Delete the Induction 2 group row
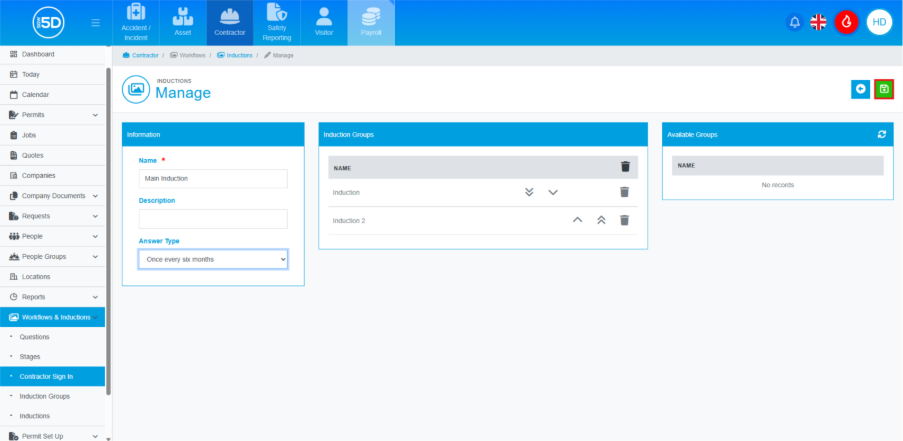 (x=624, y=220)
